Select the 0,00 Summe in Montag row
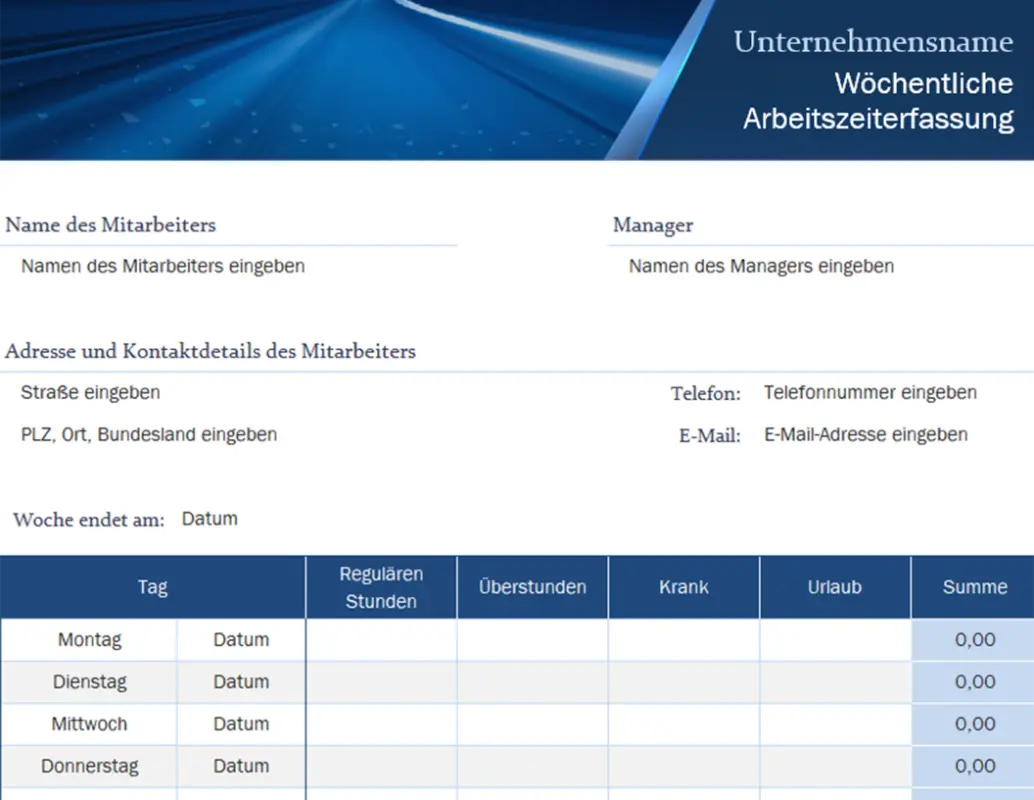Viewport: 1034px width, 800px height. [973, 640]
